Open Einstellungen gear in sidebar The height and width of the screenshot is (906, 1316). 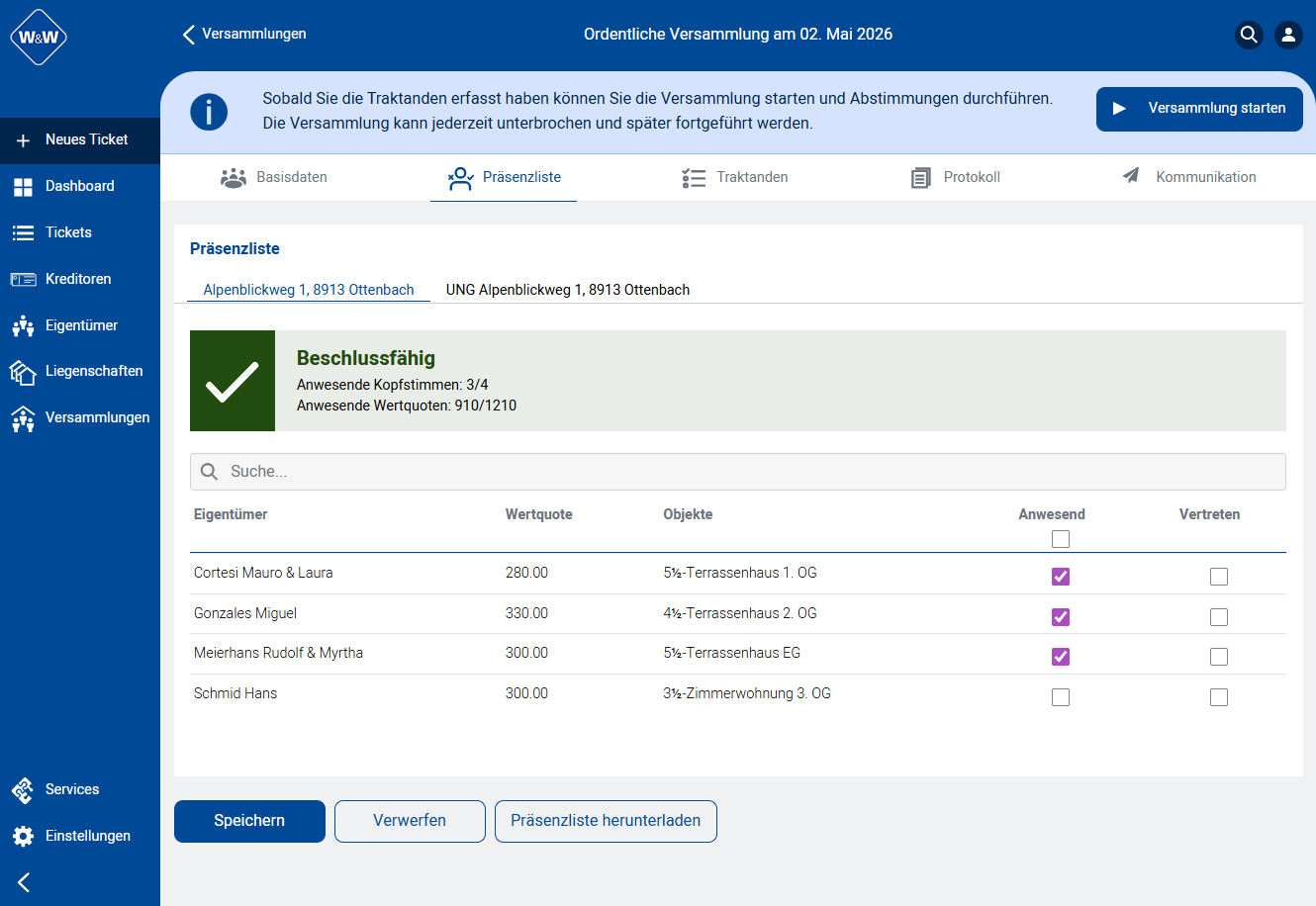(87, 836)
